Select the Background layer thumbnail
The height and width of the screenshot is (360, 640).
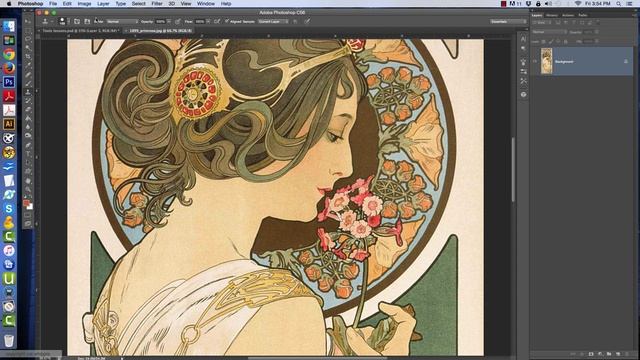pyautogui.click(x=547, y=61)
